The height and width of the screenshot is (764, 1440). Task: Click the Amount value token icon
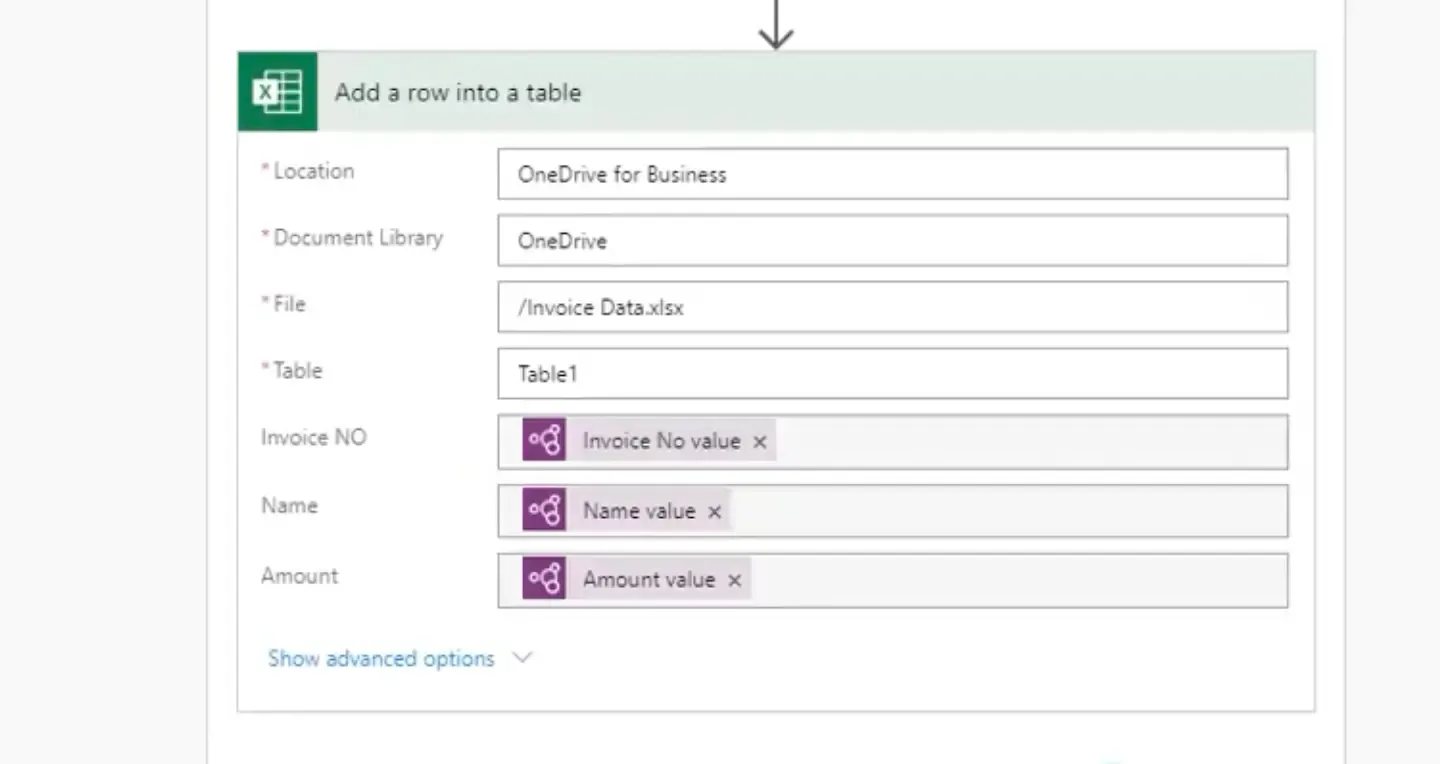tap(544, 580)
